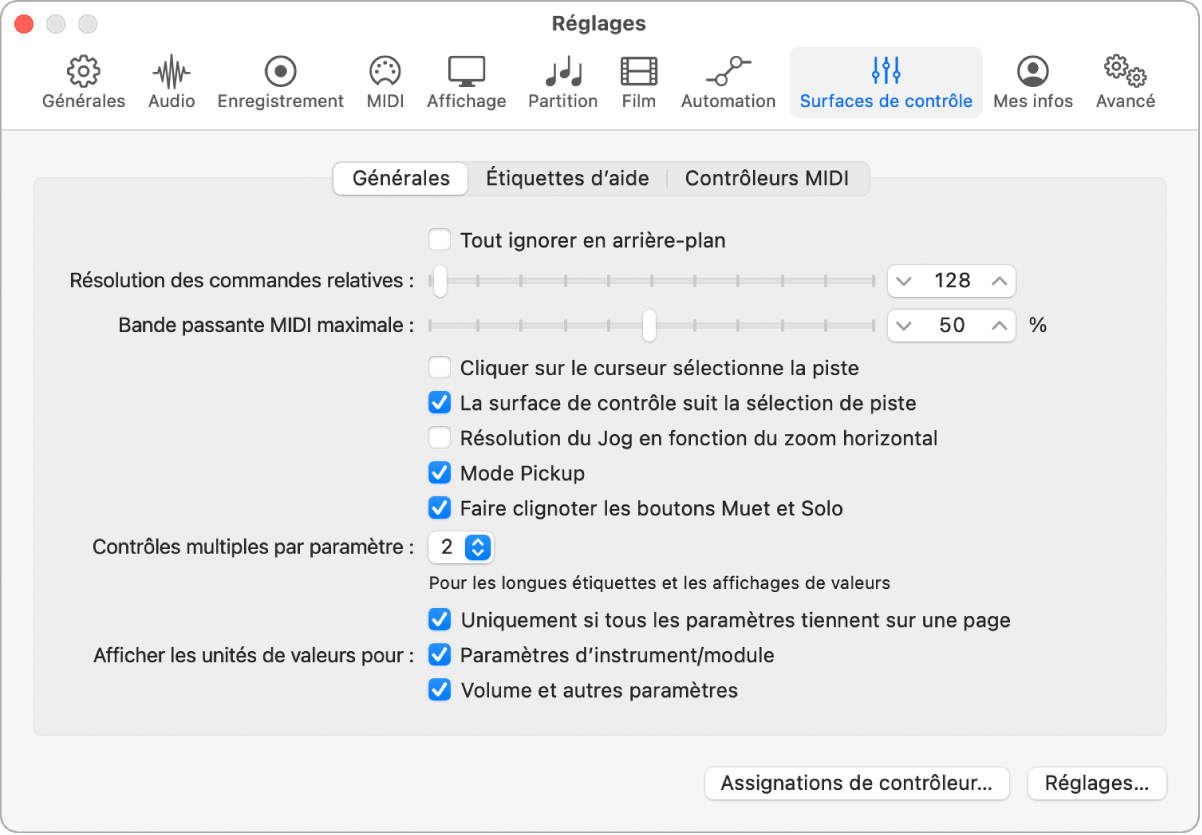Open the Partition settings pane
The width and height of the screenshot is (1202, 835).
click(562, 80)
